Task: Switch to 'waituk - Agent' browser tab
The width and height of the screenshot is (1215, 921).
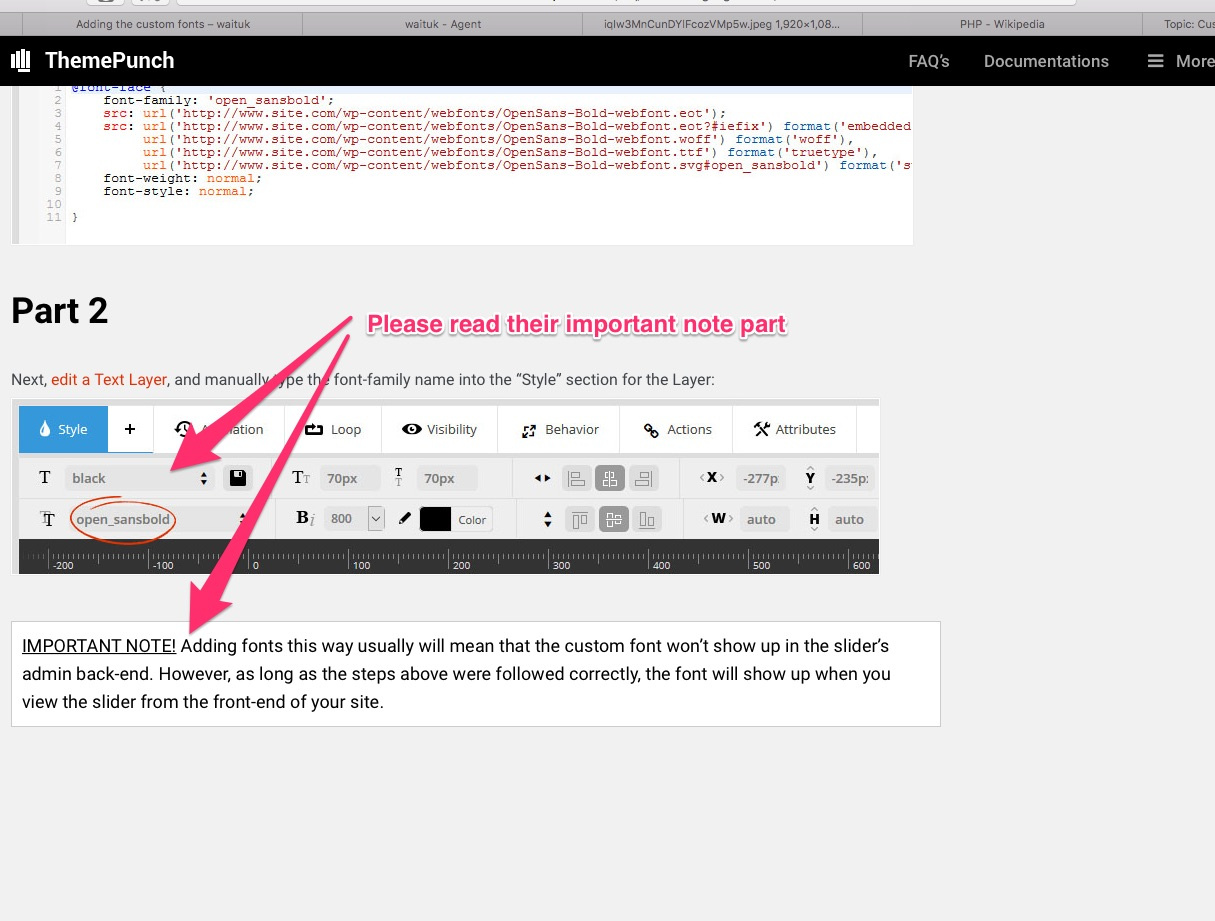Action: (443, 24)
